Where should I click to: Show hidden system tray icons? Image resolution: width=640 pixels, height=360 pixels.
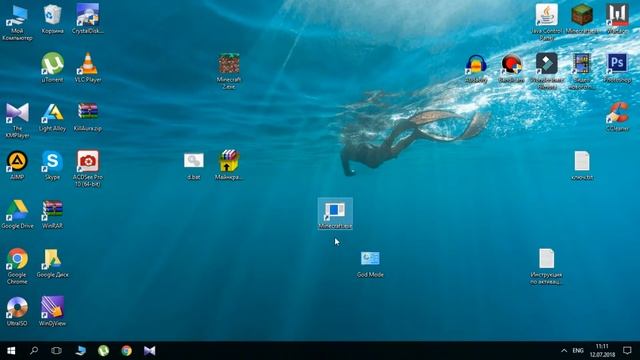(x=564, y=351)
